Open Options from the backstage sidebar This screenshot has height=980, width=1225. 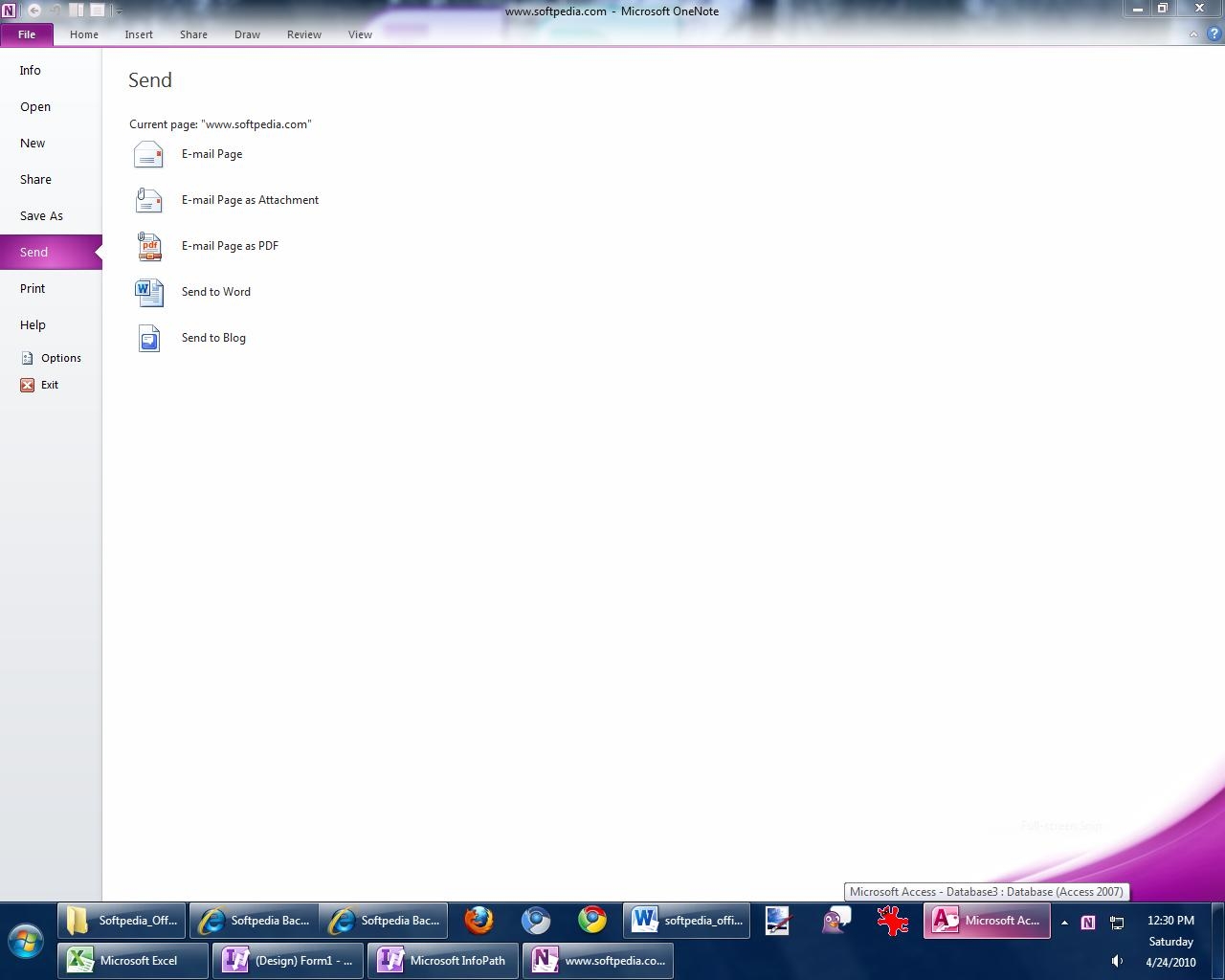click(60, 358)
